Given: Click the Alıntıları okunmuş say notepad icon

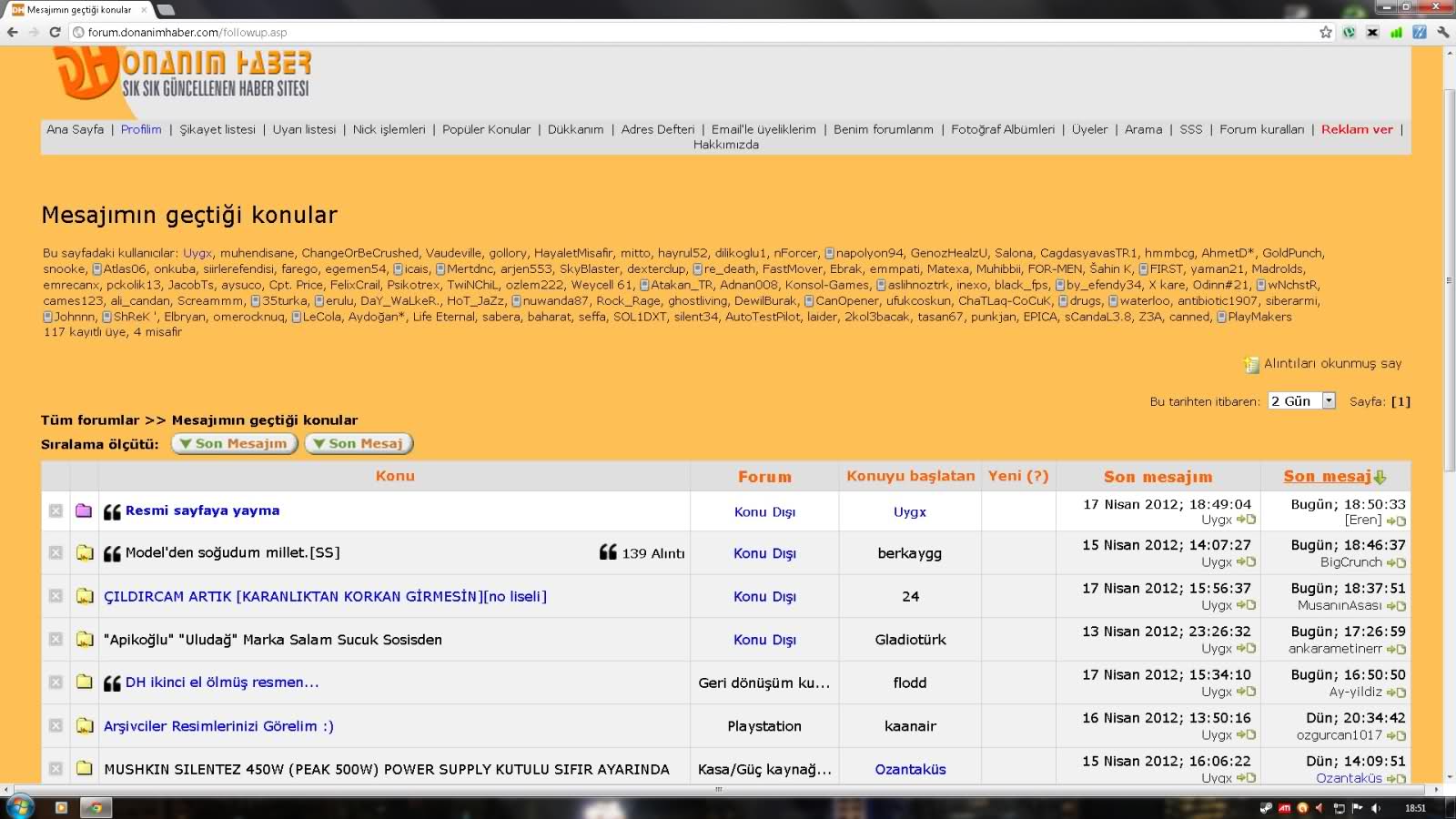Looking at the screenshot, I should click(1251, 364).
